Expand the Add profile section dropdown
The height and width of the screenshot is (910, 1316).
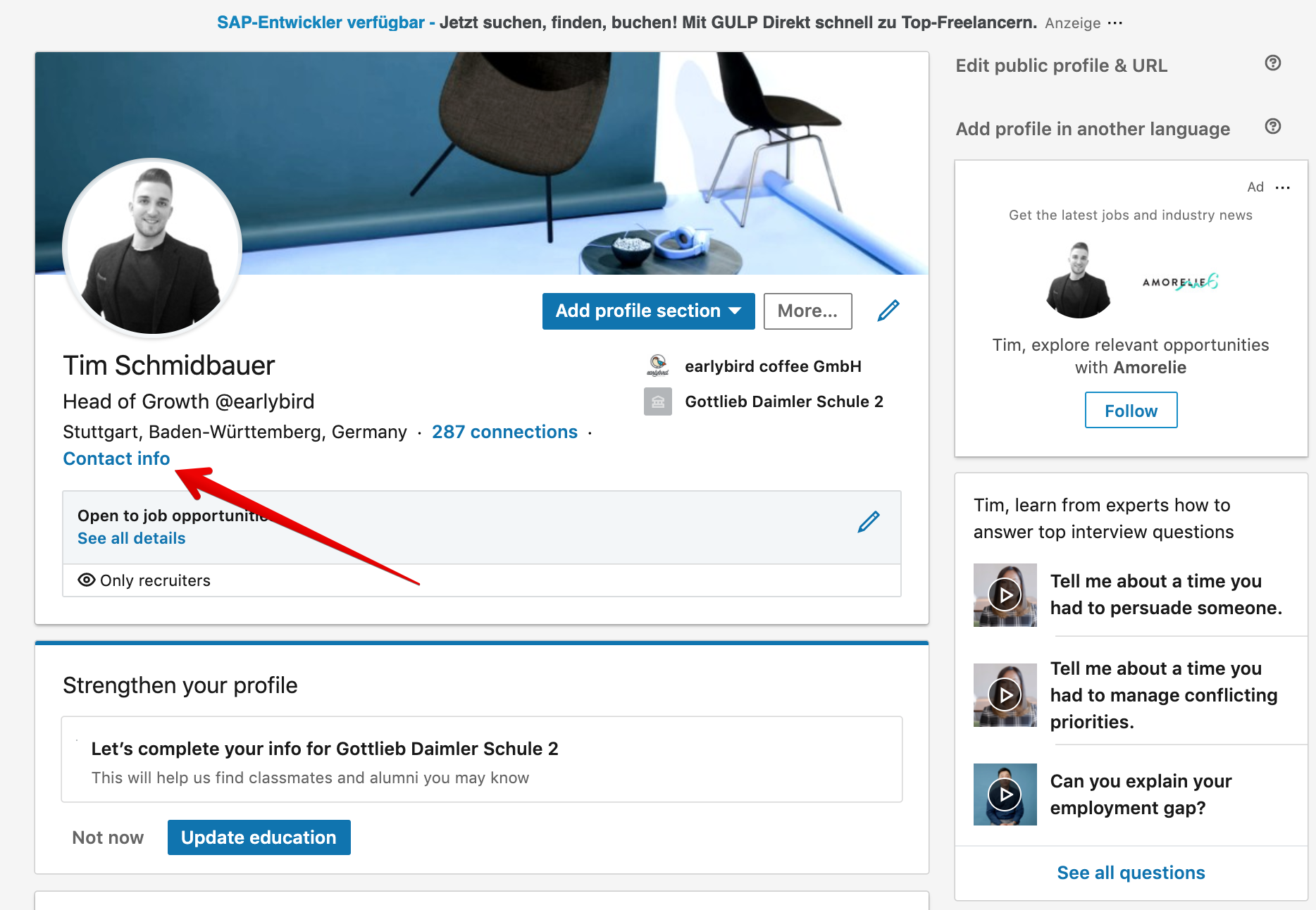(648, 311)
